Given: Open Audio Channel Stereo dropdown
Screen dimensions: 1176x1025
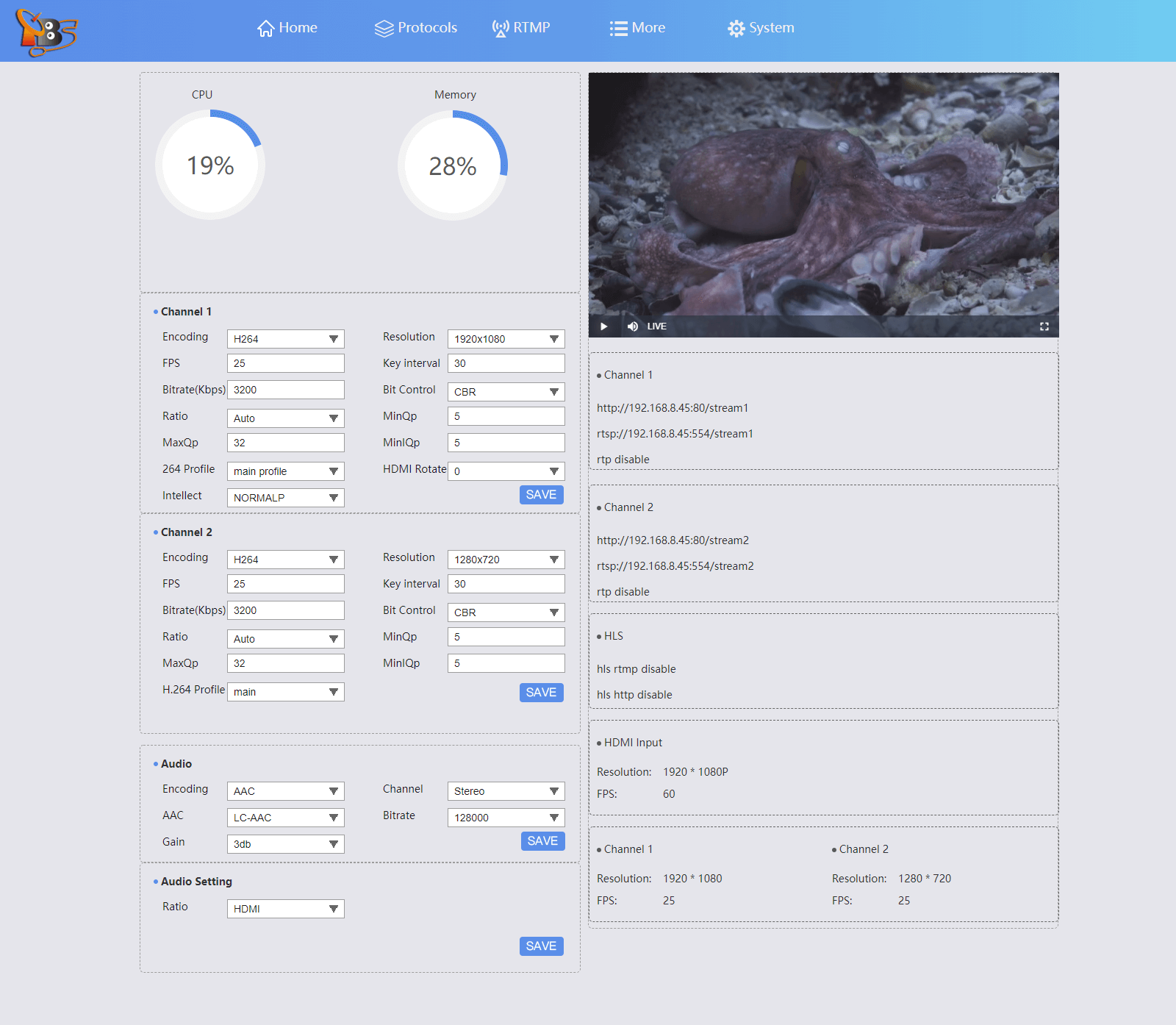Looking at the screenshot, I should [x=506, y=791].
